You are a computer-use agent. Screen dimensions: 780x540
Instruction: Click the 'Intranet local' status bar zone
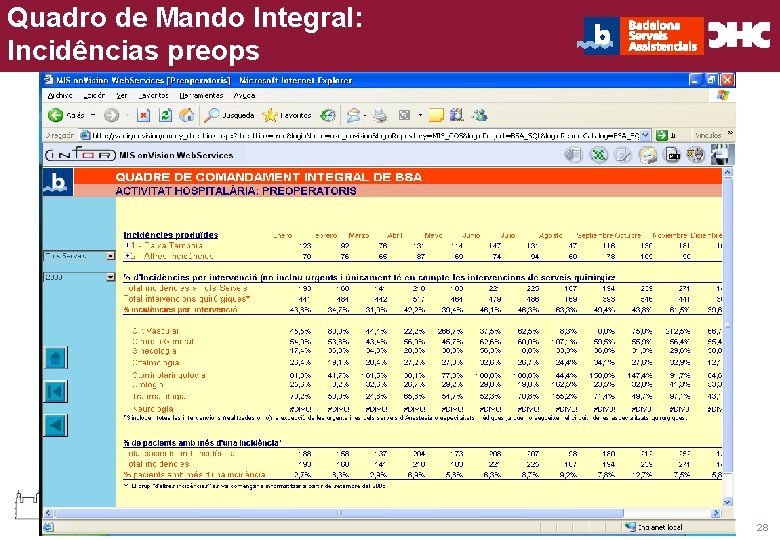click(x=654, y=527)
